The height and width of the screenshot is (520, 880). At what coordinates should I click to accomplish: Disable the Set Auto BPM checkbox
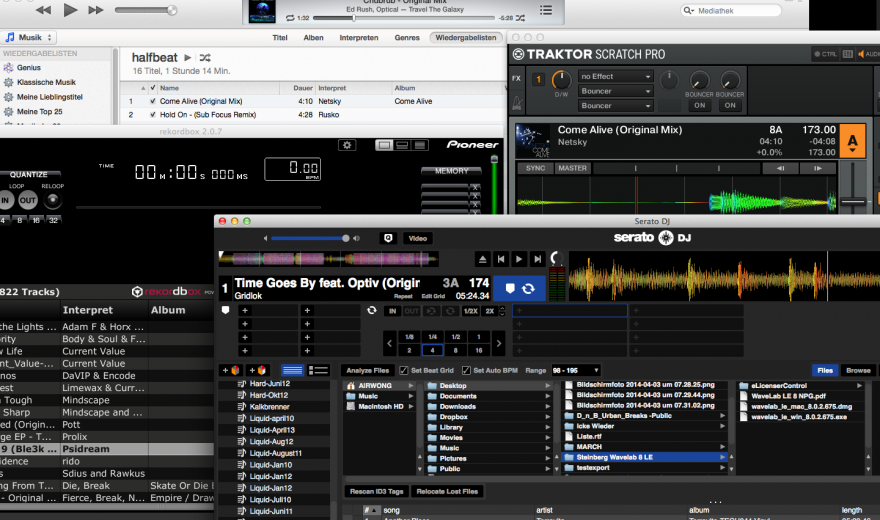466,371
